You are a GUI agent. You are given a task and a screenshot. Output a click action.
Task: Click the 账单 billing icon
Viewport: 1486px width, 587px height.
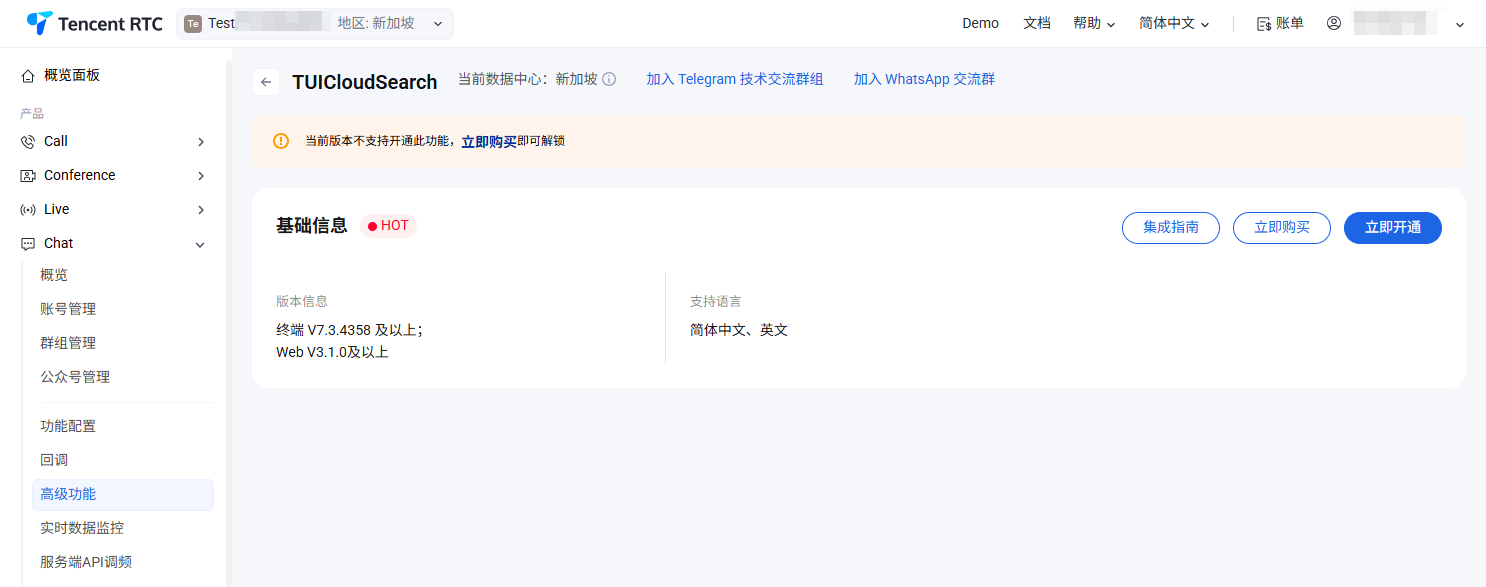1264,23
